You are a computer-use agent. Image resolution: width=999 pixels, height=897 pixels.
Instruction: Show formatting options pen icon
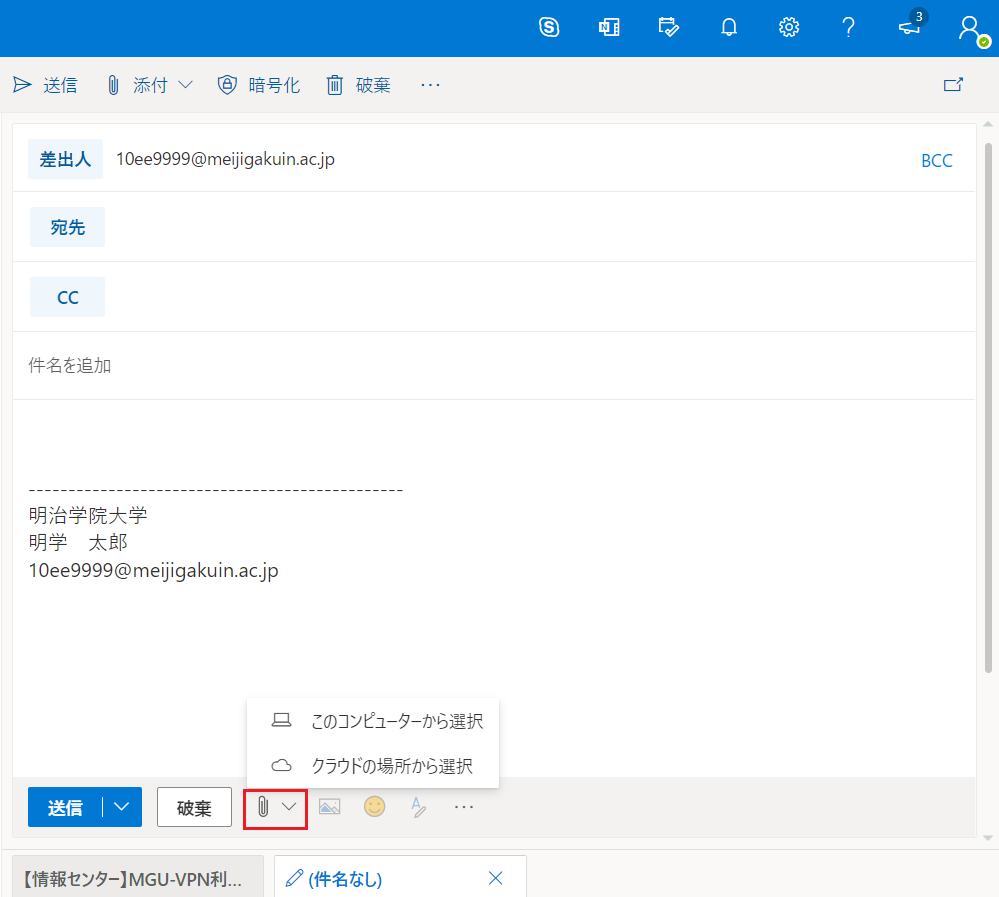pyautogui.click(x=419, y=807)
